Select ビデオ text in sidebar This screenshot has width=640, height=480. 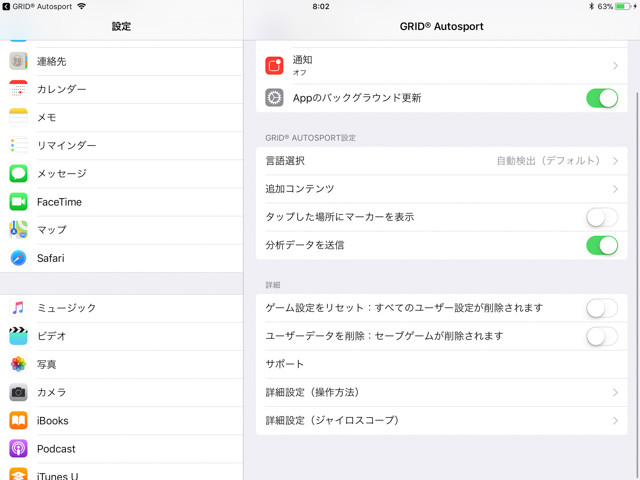tap(51, 336)
